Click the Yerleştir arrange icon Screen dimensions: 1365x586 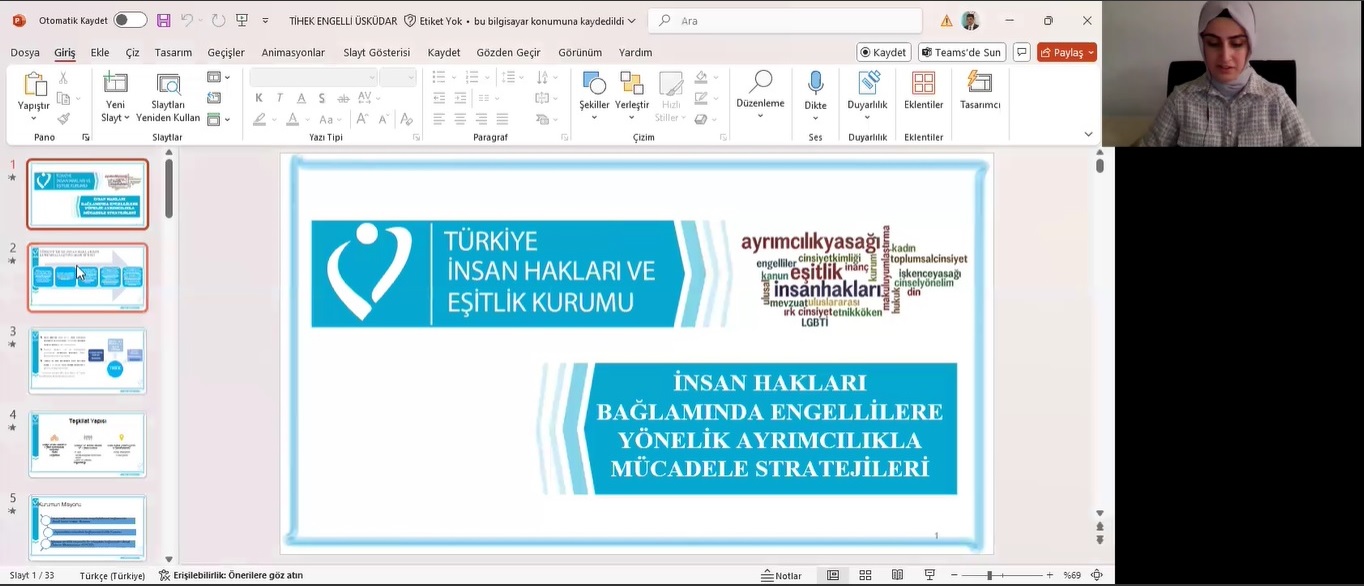[632, 83]
